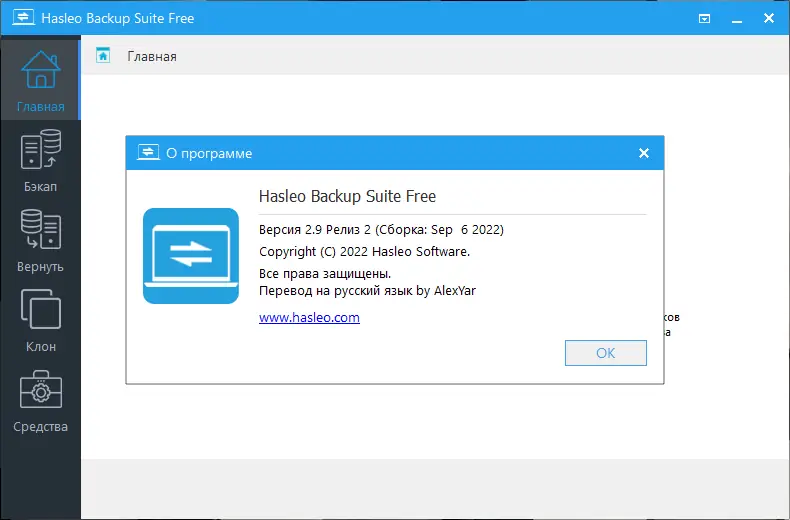790x520 pixels.
Task: Click the Copyright (C) 2022 Hasleo Software line
Action: pos(364,251)
